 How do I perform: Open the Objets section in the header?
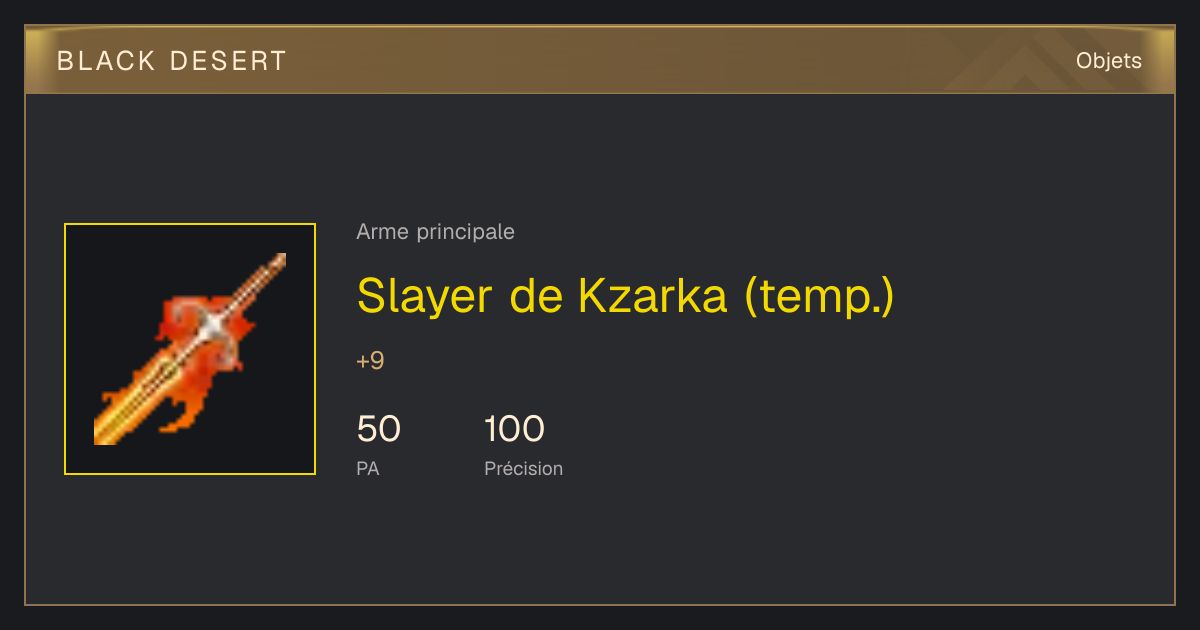(x=1109, y=61)
